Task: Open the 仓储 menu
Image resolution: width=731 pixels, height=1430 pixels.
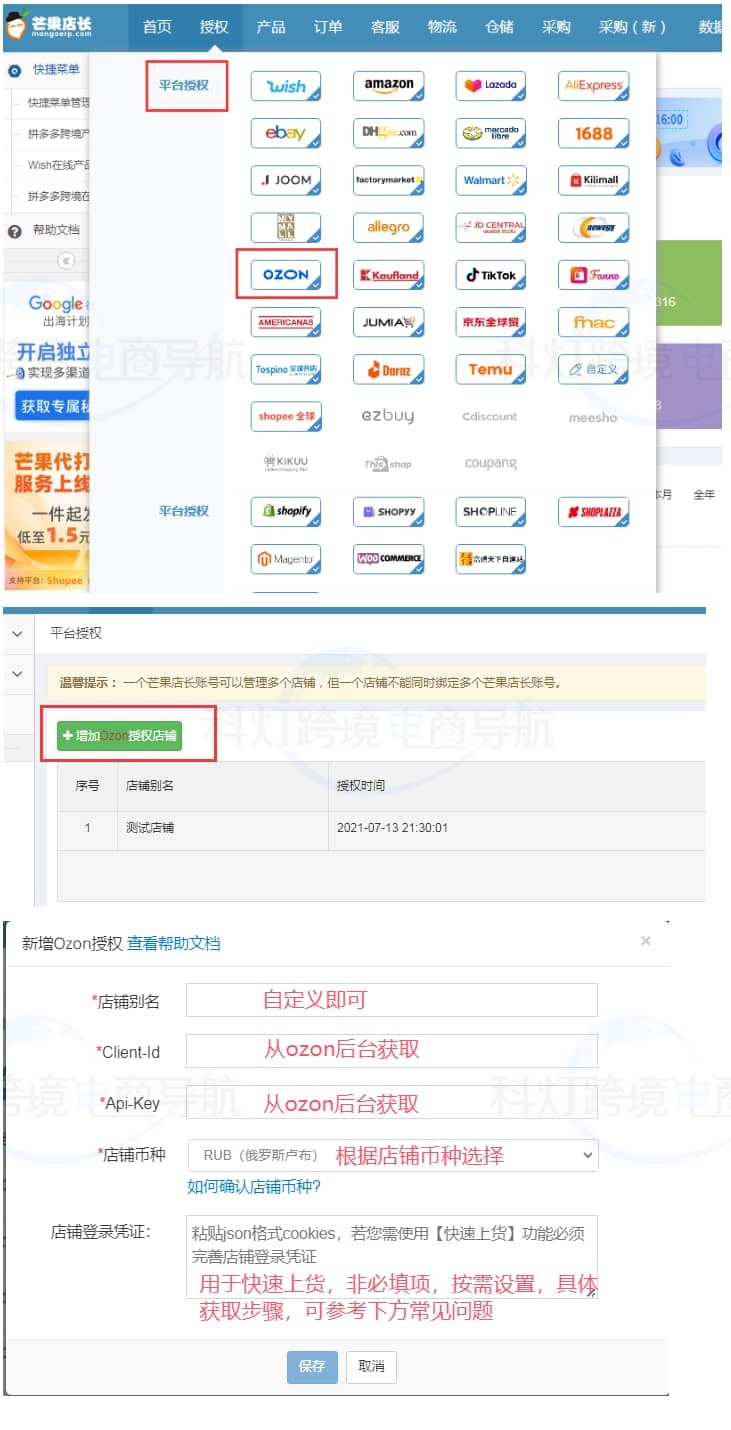Action: [x=499, y=27]
